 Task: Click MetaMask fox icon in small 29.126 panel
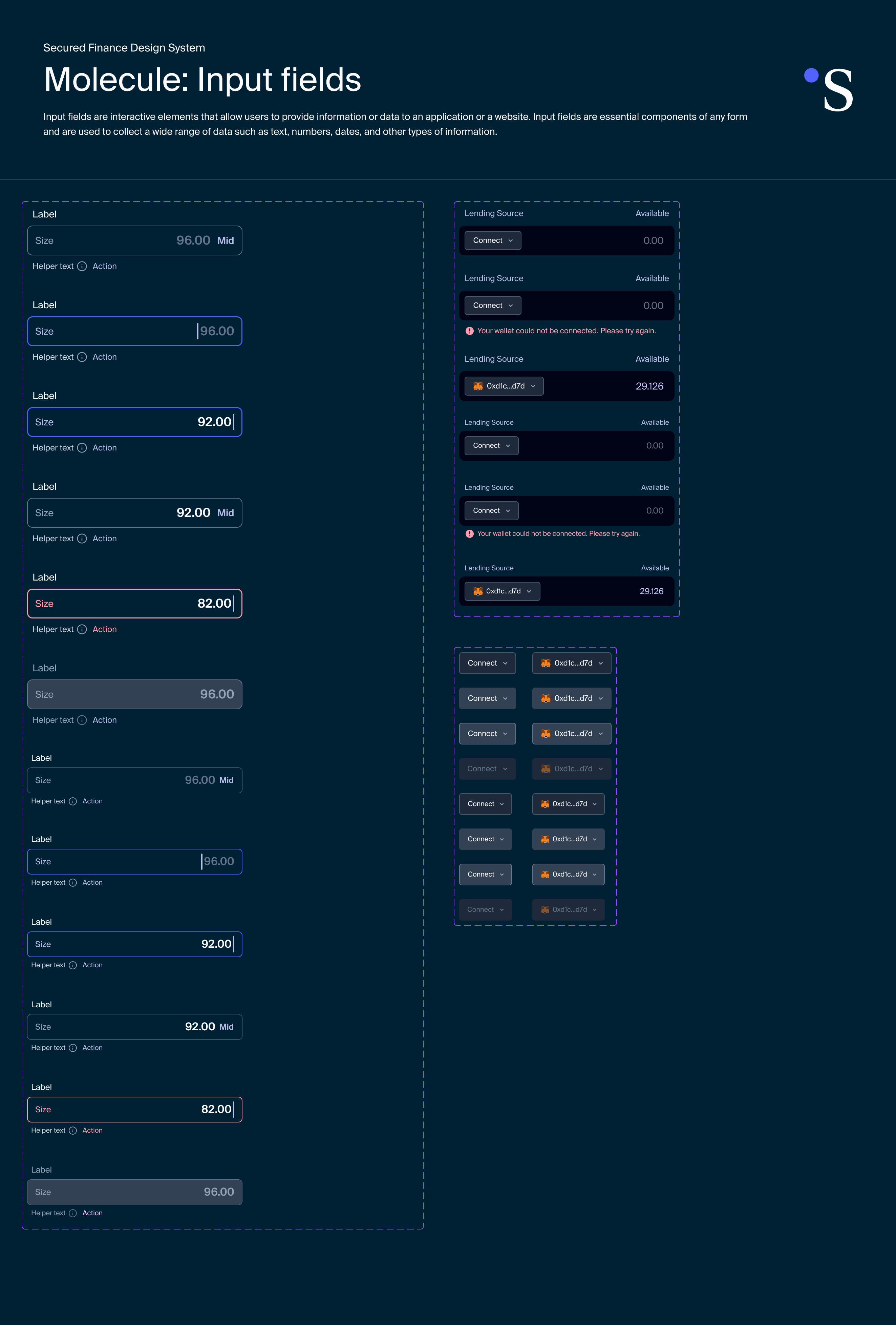click(x=478, y=591)
